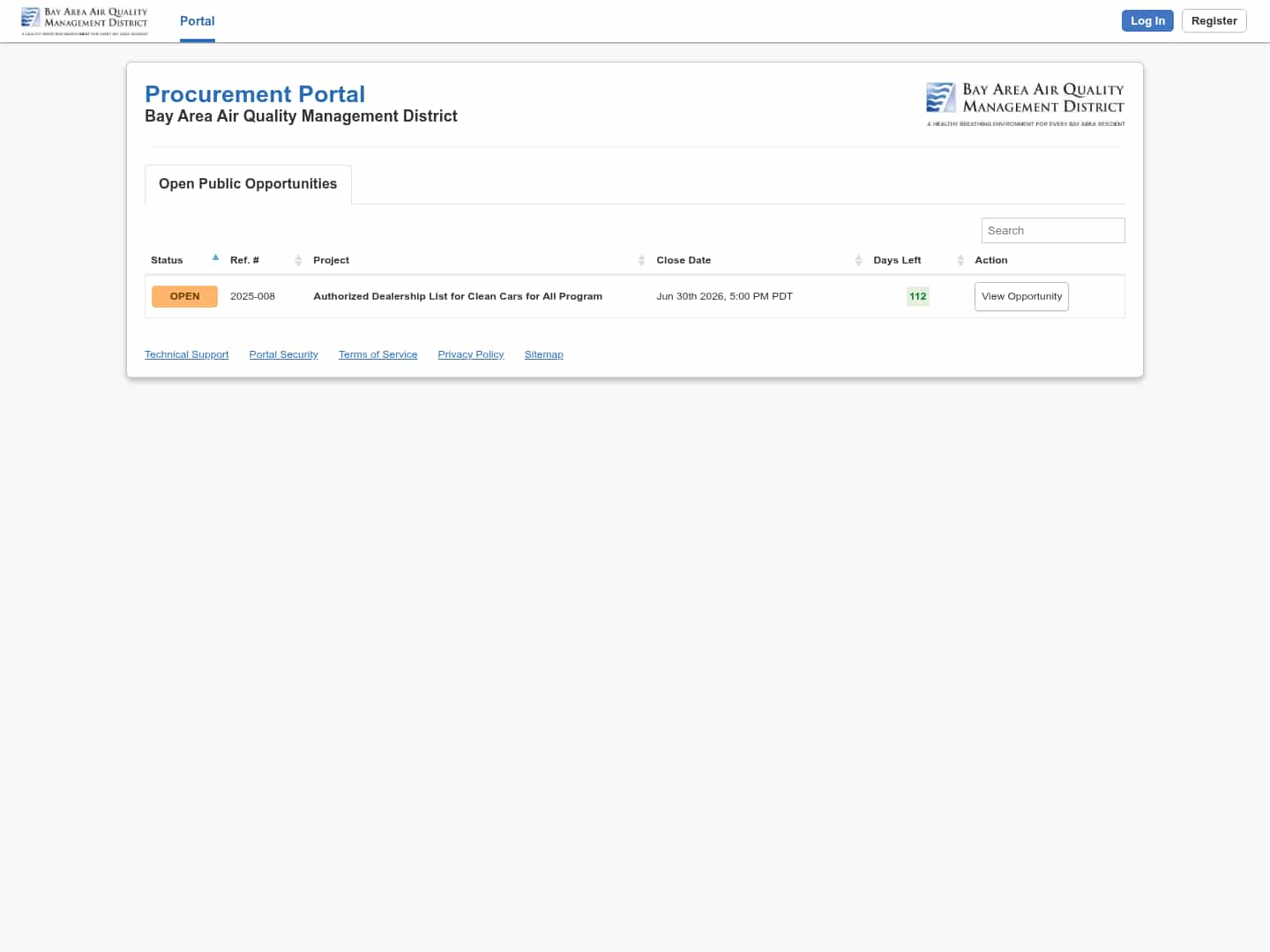Sort table by Status column arrow
Image resolution: width=1270 pixels, height=952 pixels.
pos(215,258)
